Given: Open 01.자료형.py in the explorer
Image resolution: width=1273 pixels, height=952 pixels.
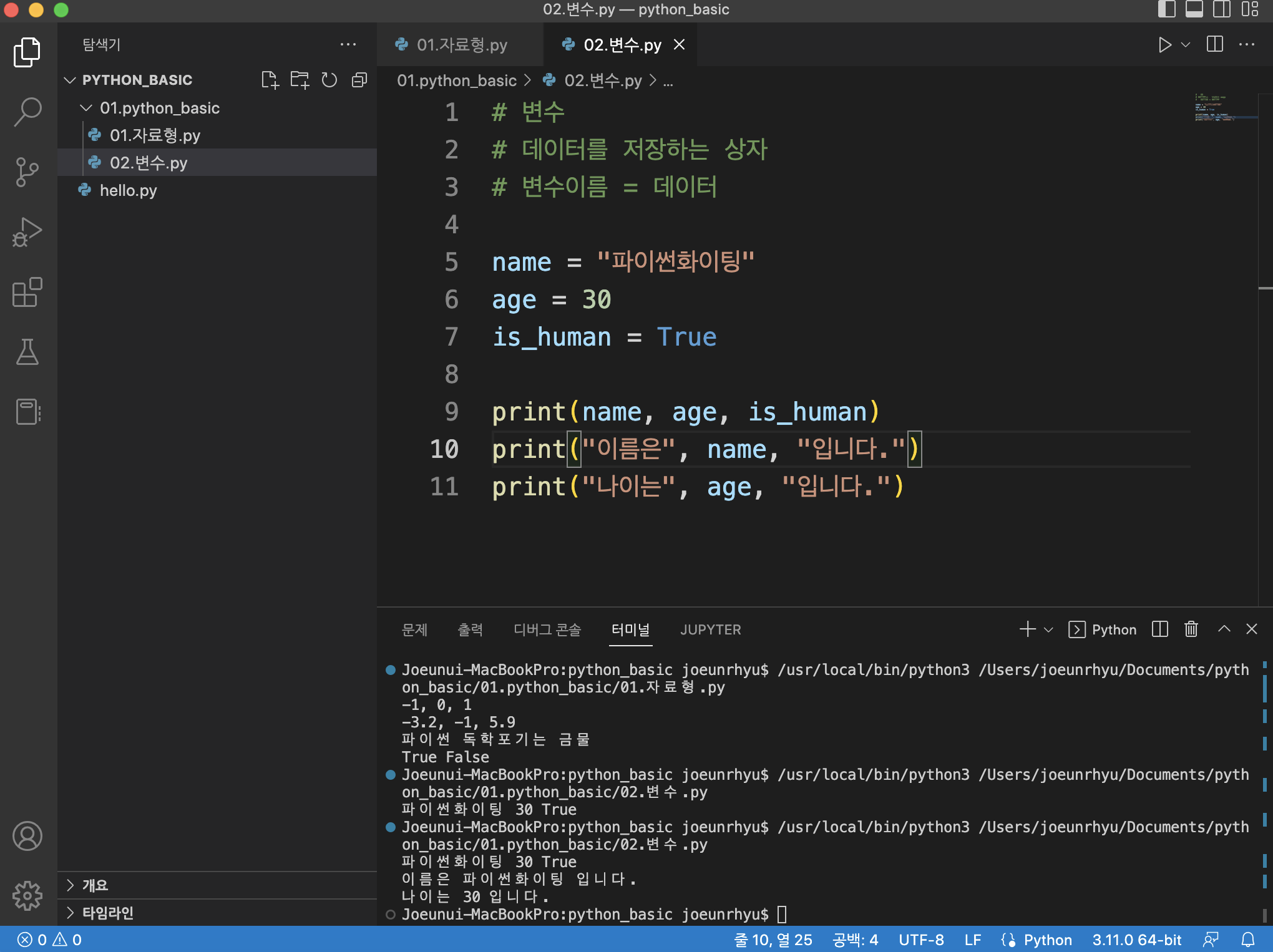Looking at the screenshot, I should (217, 135).
